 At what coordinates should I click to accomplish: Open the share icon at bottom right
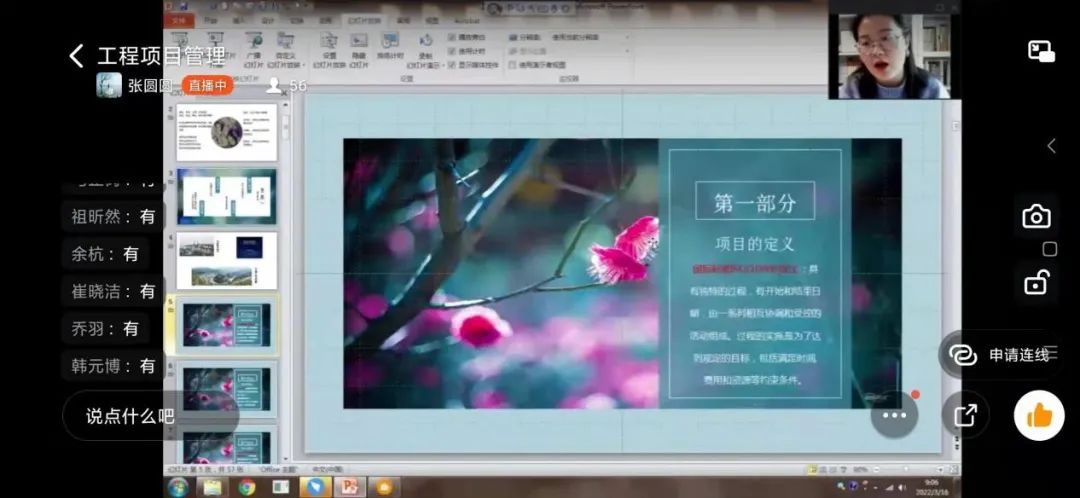pos(965,415)
